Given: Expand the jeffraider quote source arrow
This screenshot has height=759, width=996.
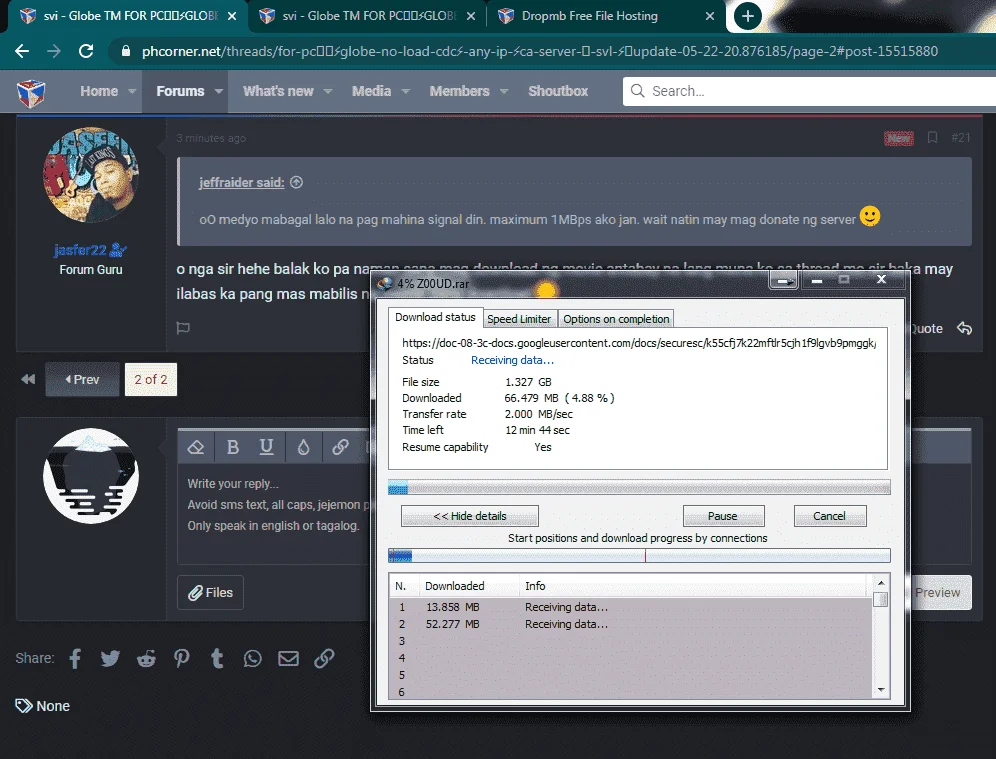Looking at the screenshot, I should [297, 182].
